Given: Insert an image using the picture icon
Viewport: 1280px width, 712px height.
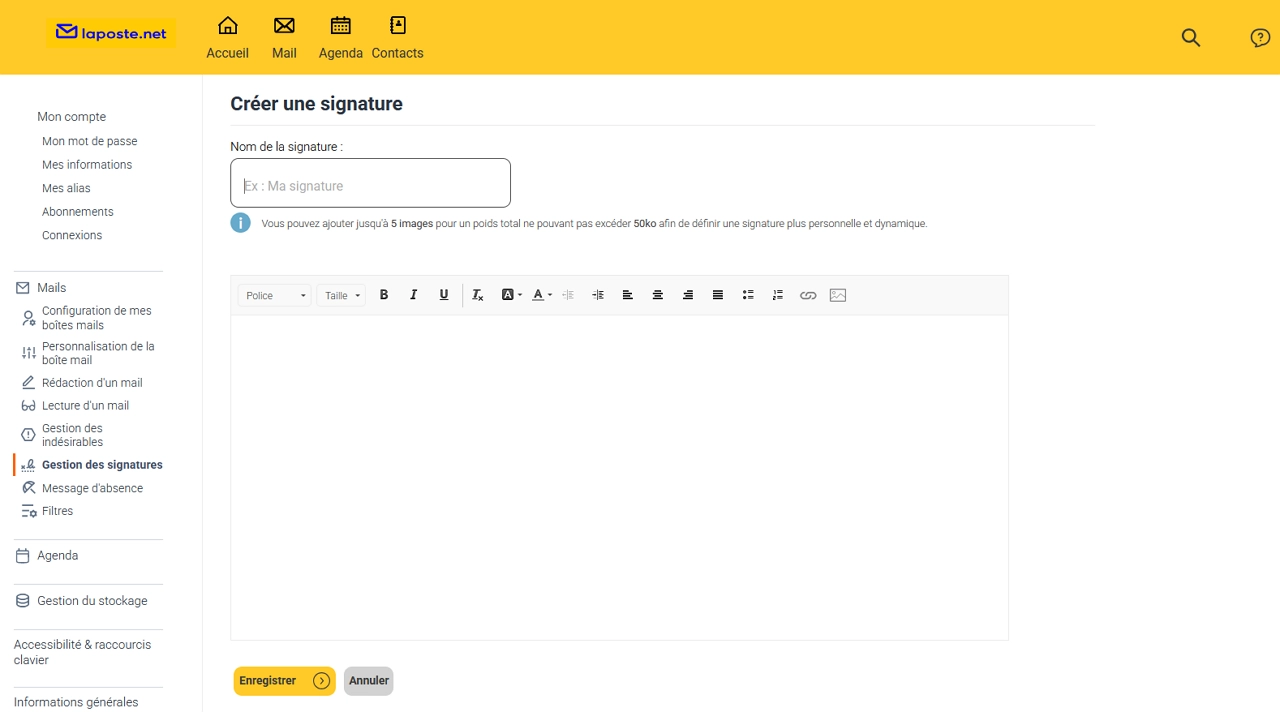Looking at the screenshot, I should (838, 295).
